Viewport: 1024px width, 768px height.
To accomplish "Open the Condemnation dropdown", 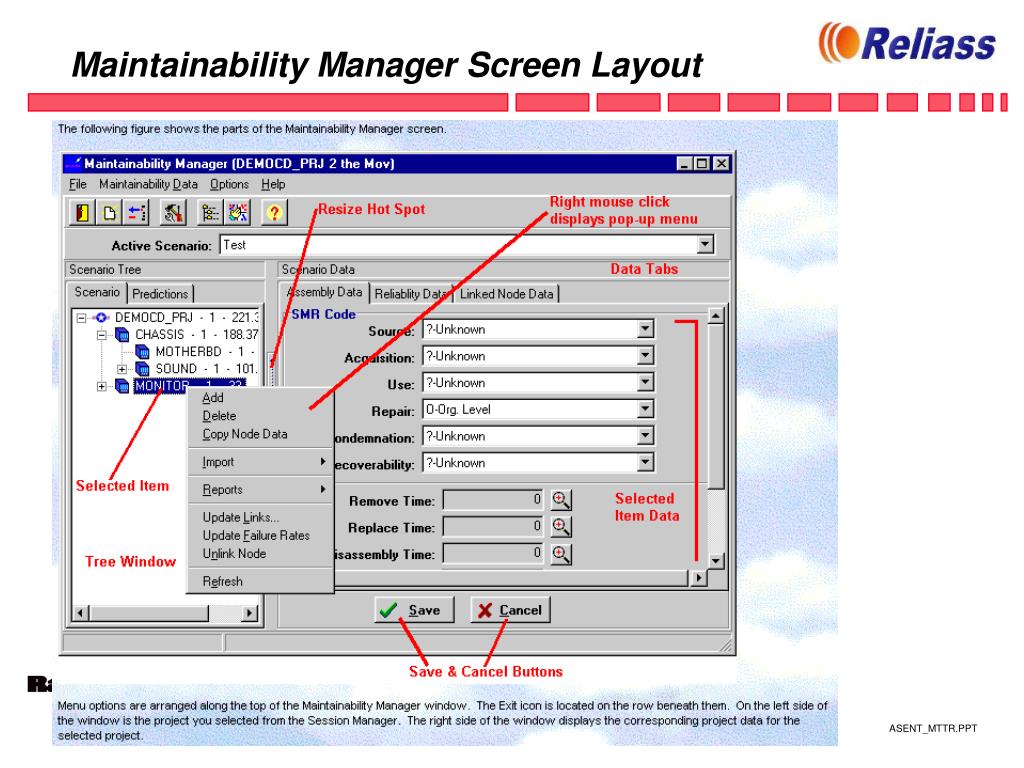I will coord(645,436).
